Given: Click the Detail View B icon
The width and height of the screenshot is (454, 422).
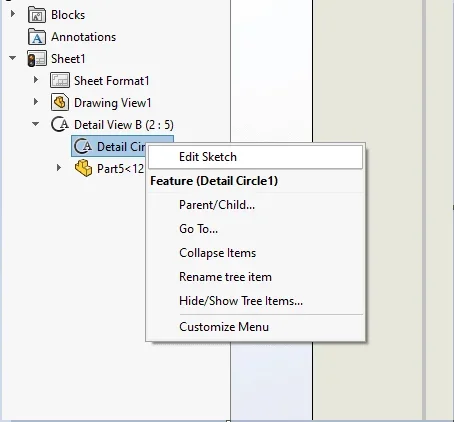Looking at the screenshot, I should 60,124.
